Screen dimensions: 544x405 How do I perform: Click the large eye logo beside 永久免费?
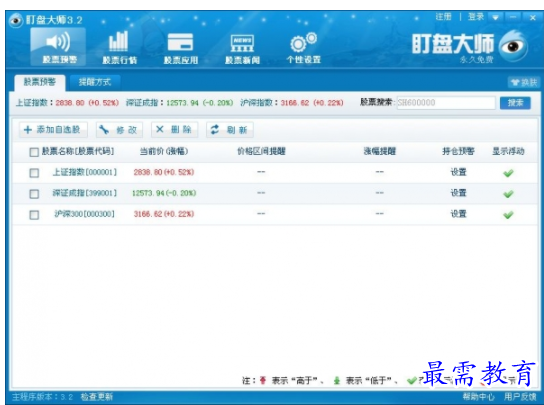513,46
